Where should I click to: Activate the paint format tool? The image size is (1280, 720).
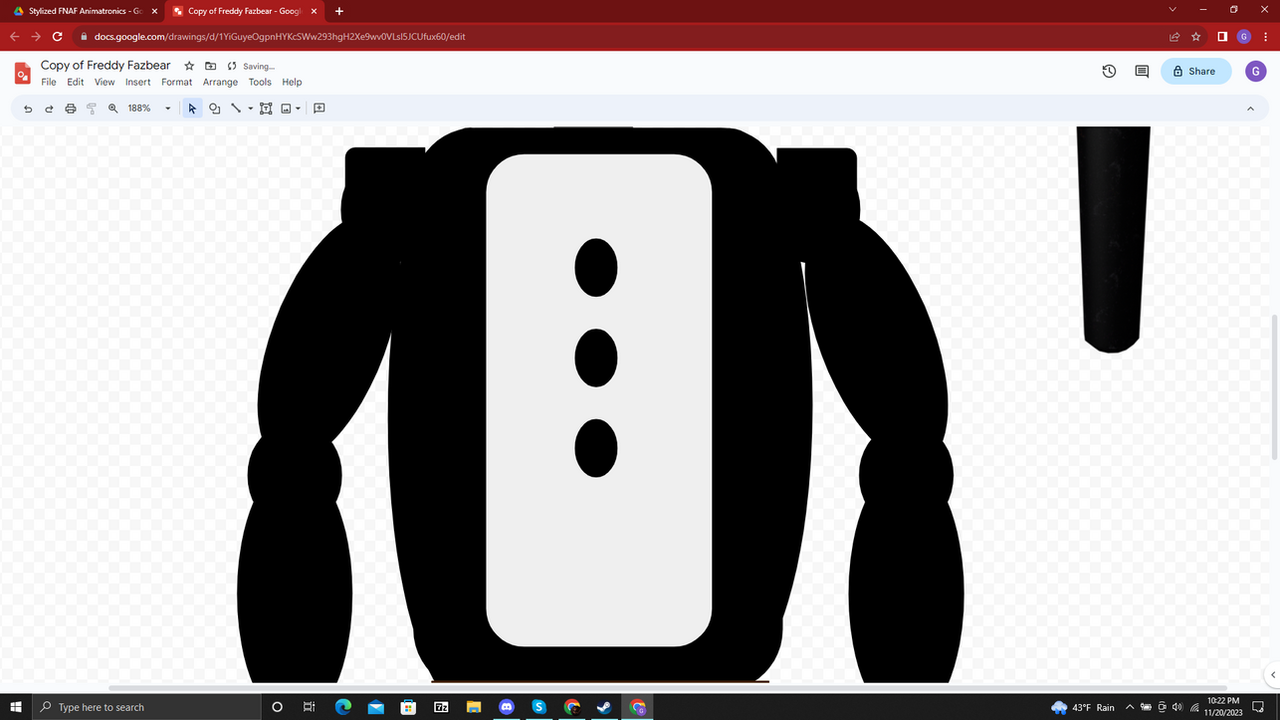tap(91, 108)
